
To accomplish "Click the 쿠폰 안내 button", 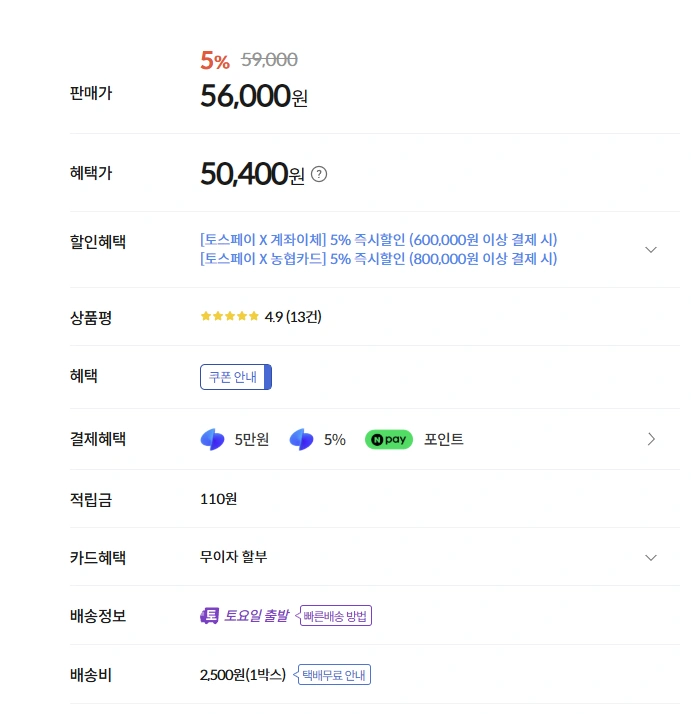I will [x=235, y=377].
